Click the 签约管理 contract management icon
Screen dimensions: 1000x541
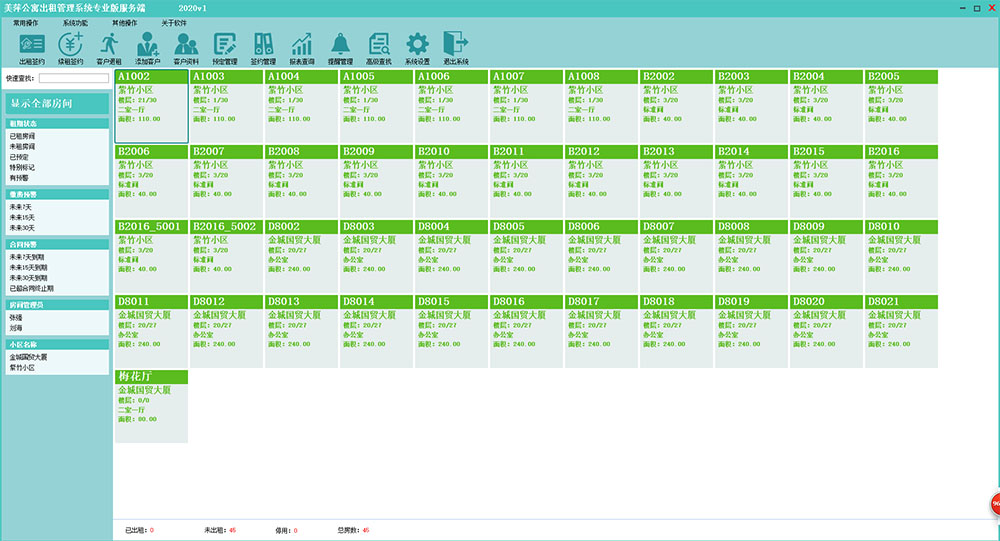tap(263, 47)
